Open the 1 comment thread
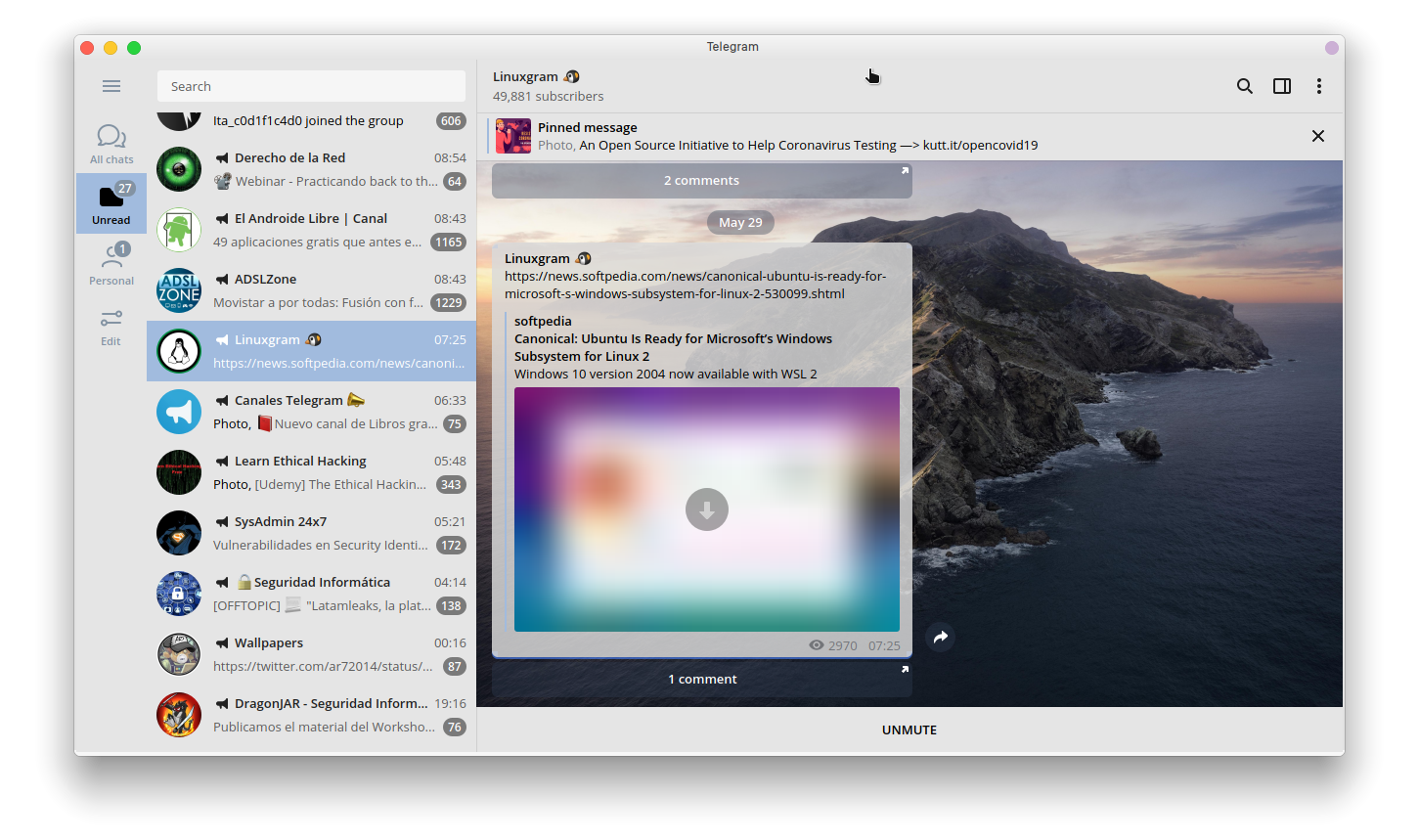This screenshot has height=840, width=1419. (x=702, y=679)
